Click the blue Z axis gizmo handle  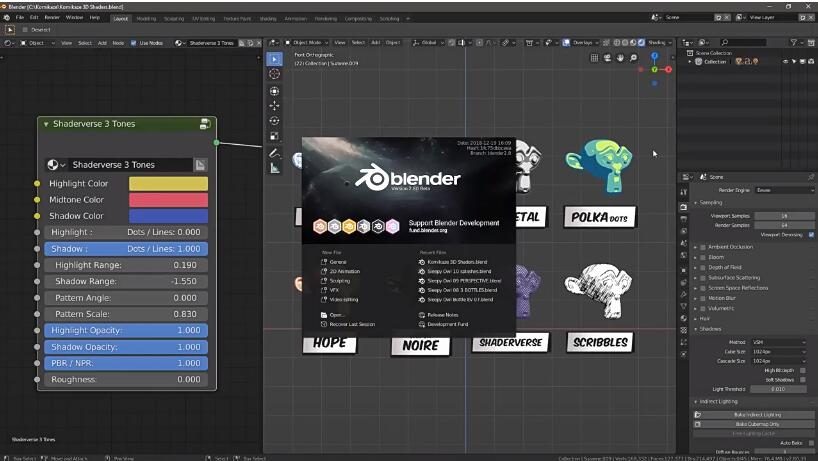point(655,56)
